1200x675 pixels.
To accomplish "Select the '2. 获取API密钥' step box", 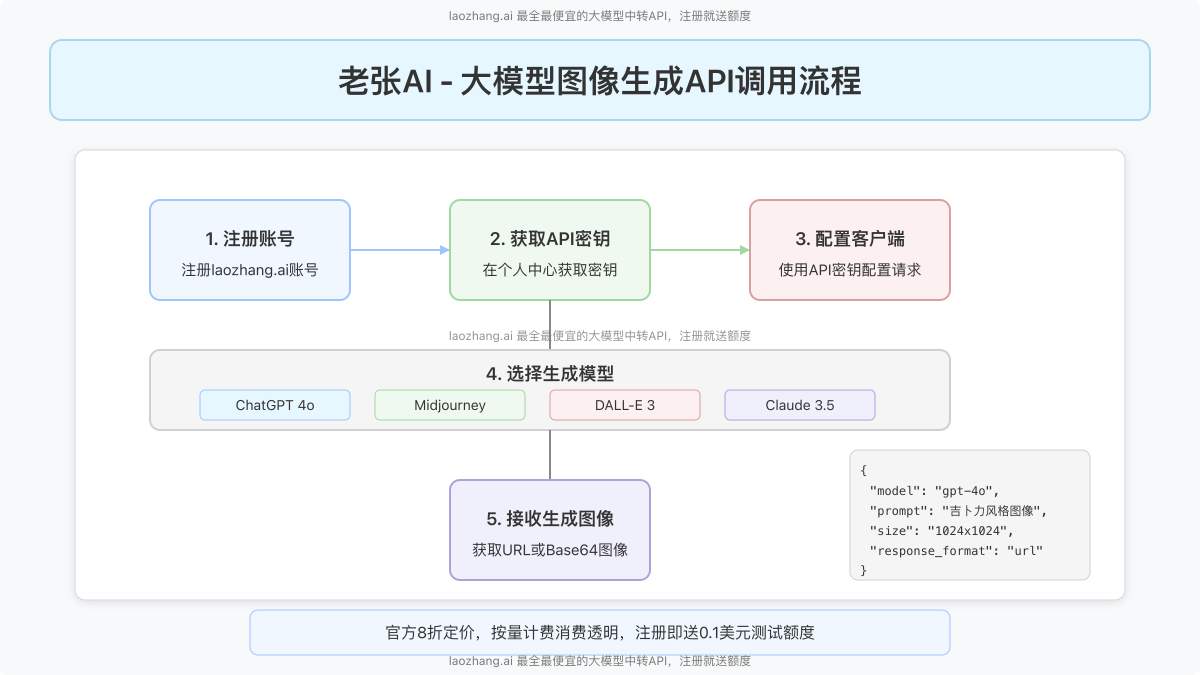I will [550, 250].
